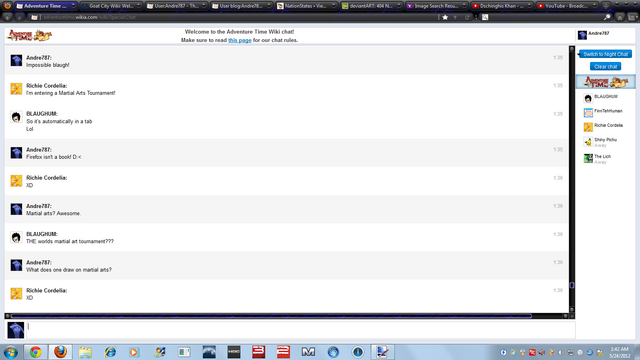Clear chat using the Clear chat button

pyautogui.click(x=605, y=67)
